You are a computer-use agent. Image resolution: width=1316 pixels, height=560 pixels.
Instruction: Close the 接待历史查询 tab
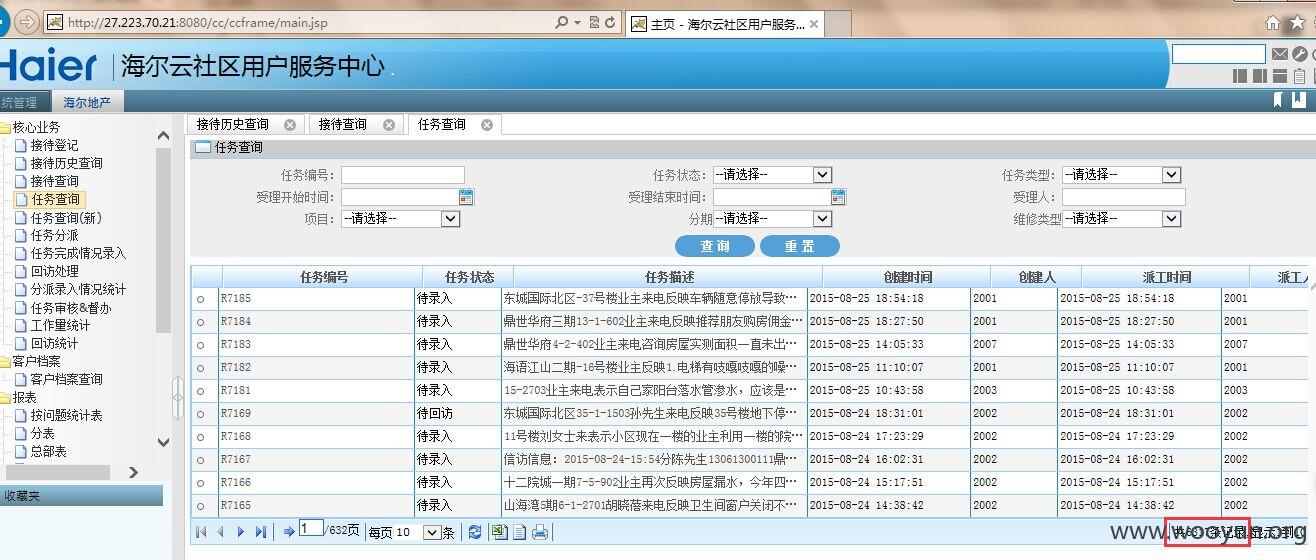click(290, 125)
